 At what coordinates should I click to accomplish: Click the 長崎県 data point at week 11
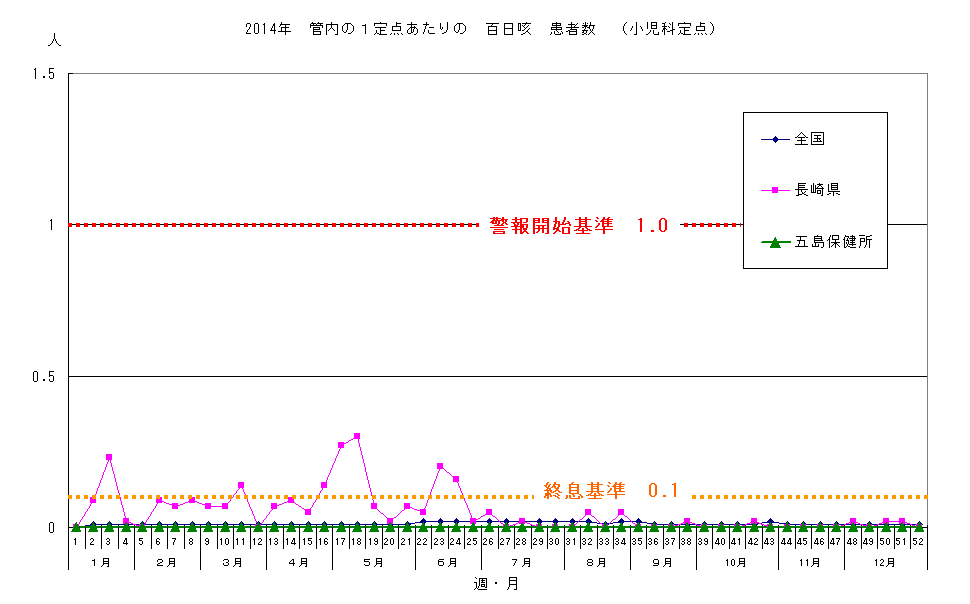click(241, 485)
